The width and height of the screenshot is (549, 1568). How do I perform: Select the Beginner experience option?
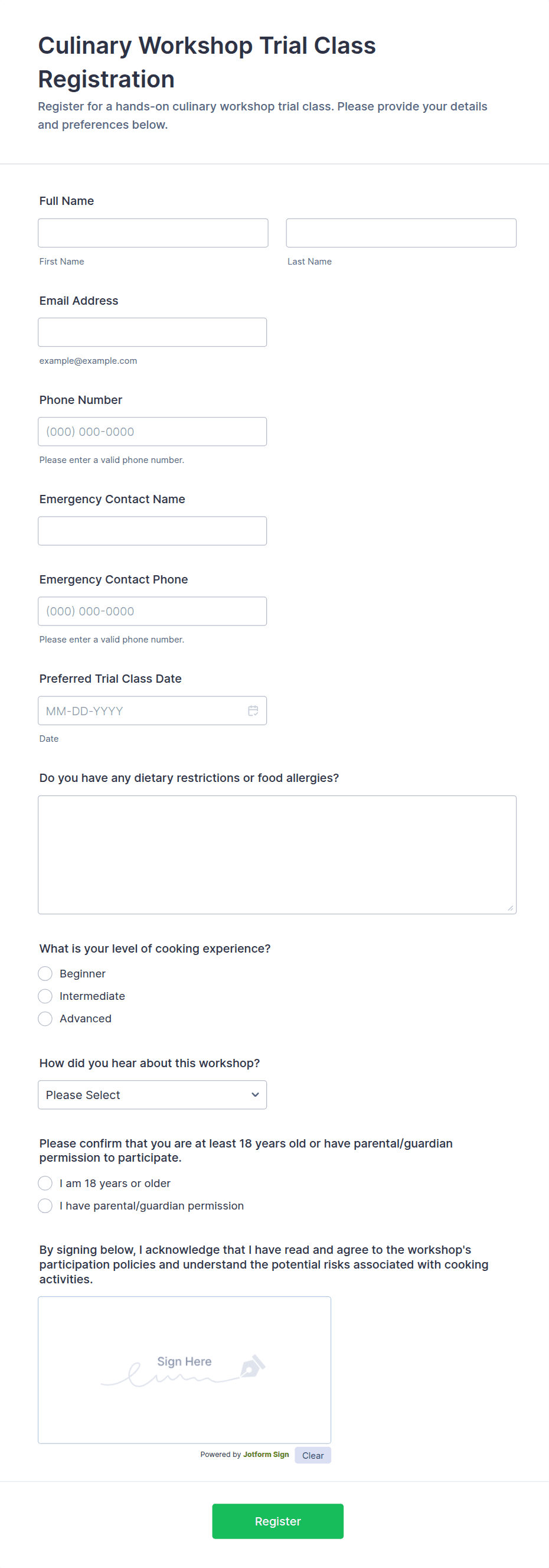pyautogui.click(x=45, y=973)
